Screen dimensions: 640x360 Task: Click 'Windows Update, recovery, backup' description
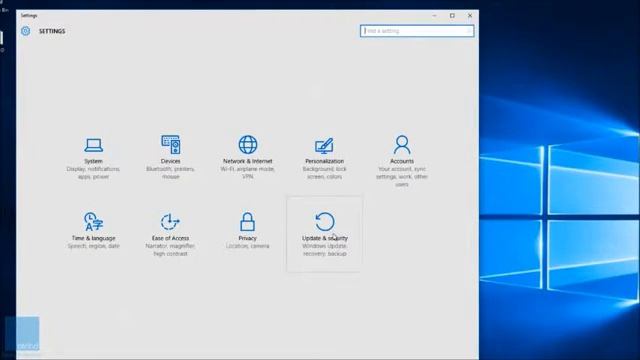click(324, 250)
